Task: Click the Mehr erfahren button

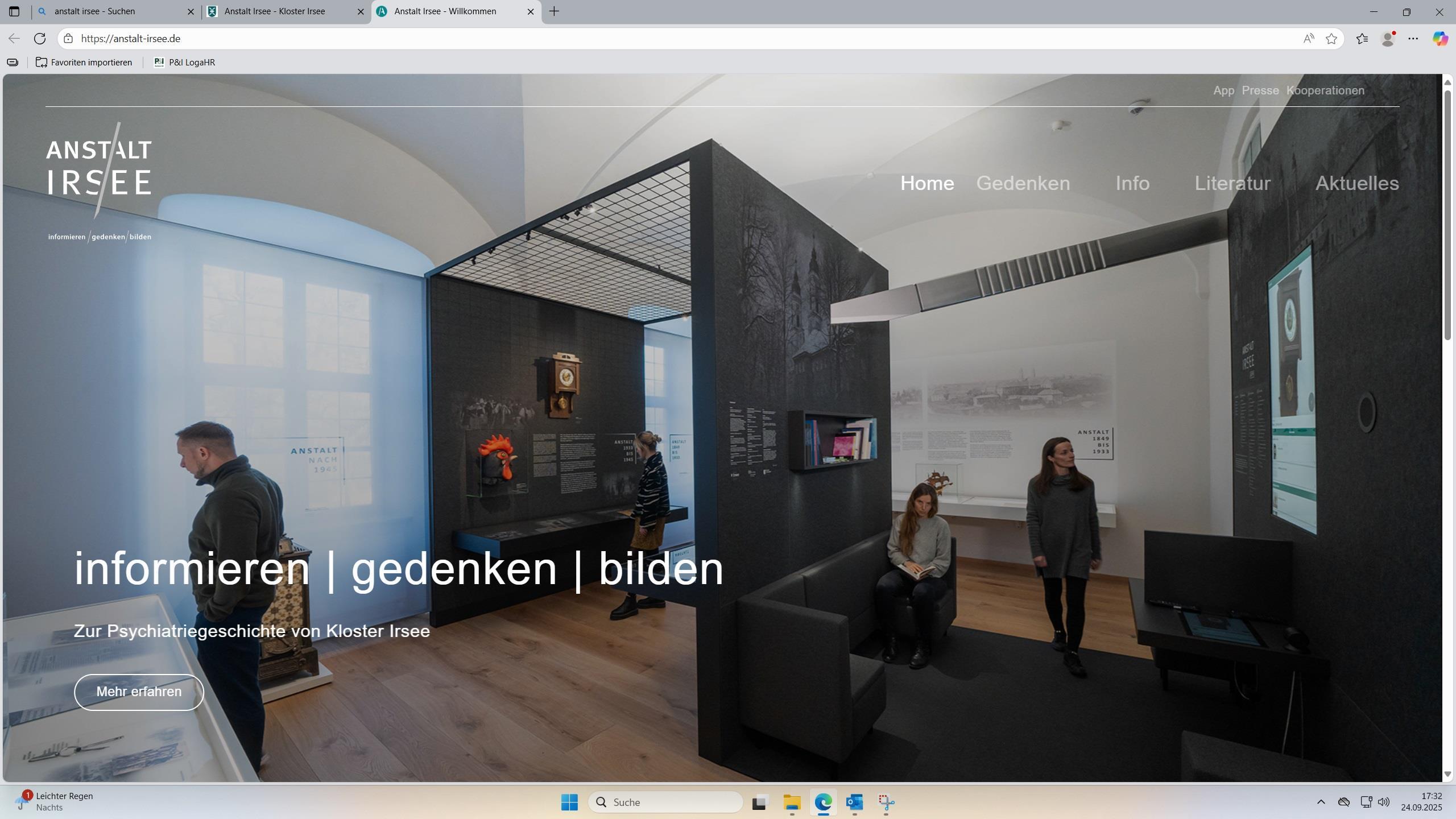Action: (x=139, y=692)
